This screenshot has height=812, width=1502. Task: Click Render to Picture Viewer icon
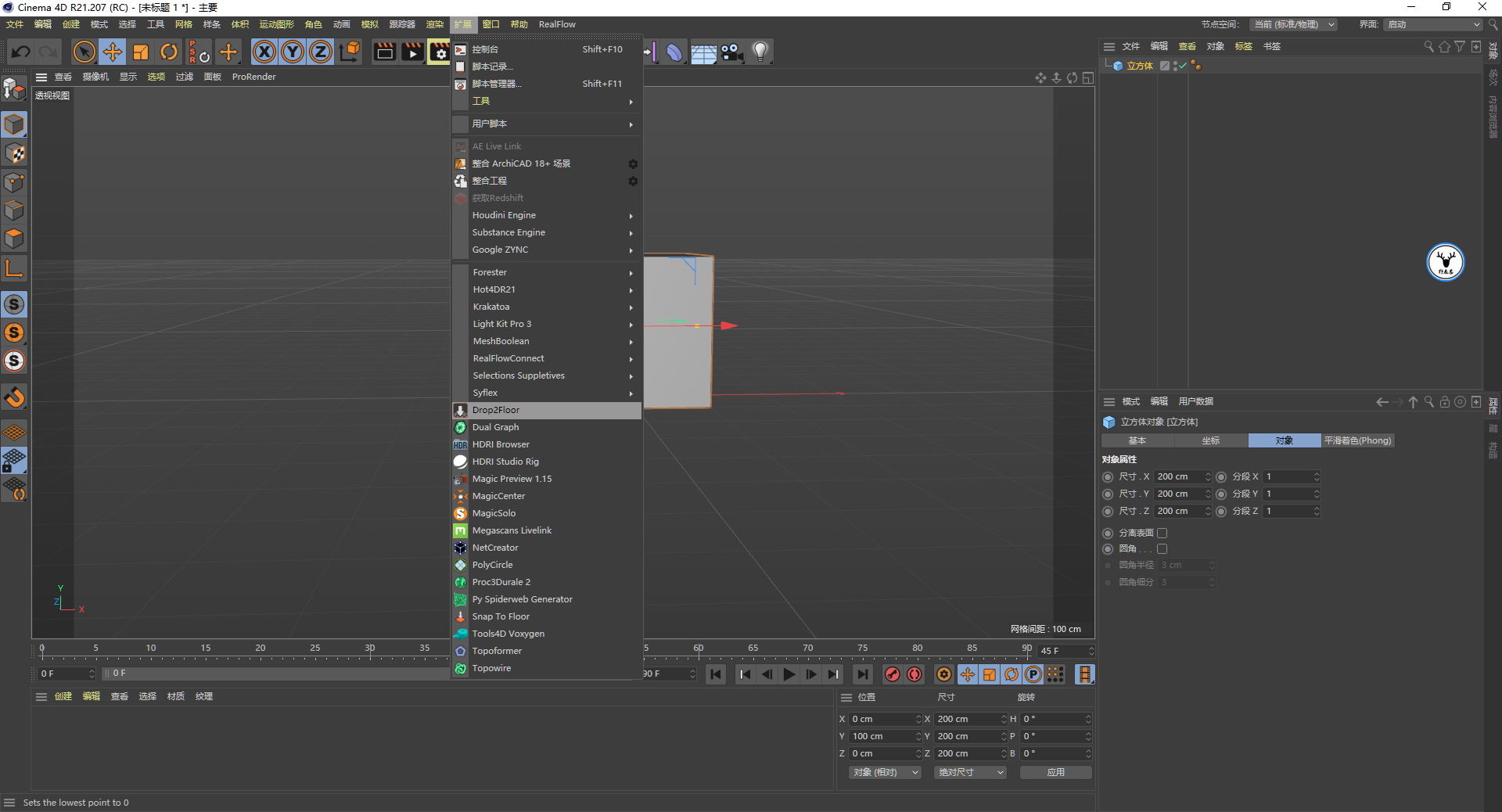coord(412,52)
